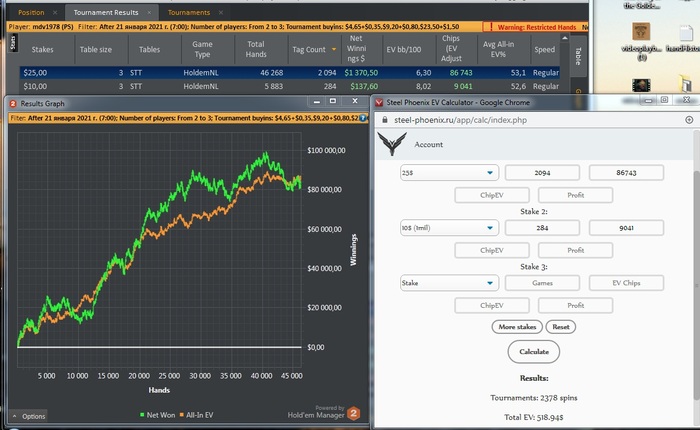Click the site lock icon in address bar

[385, 120]
